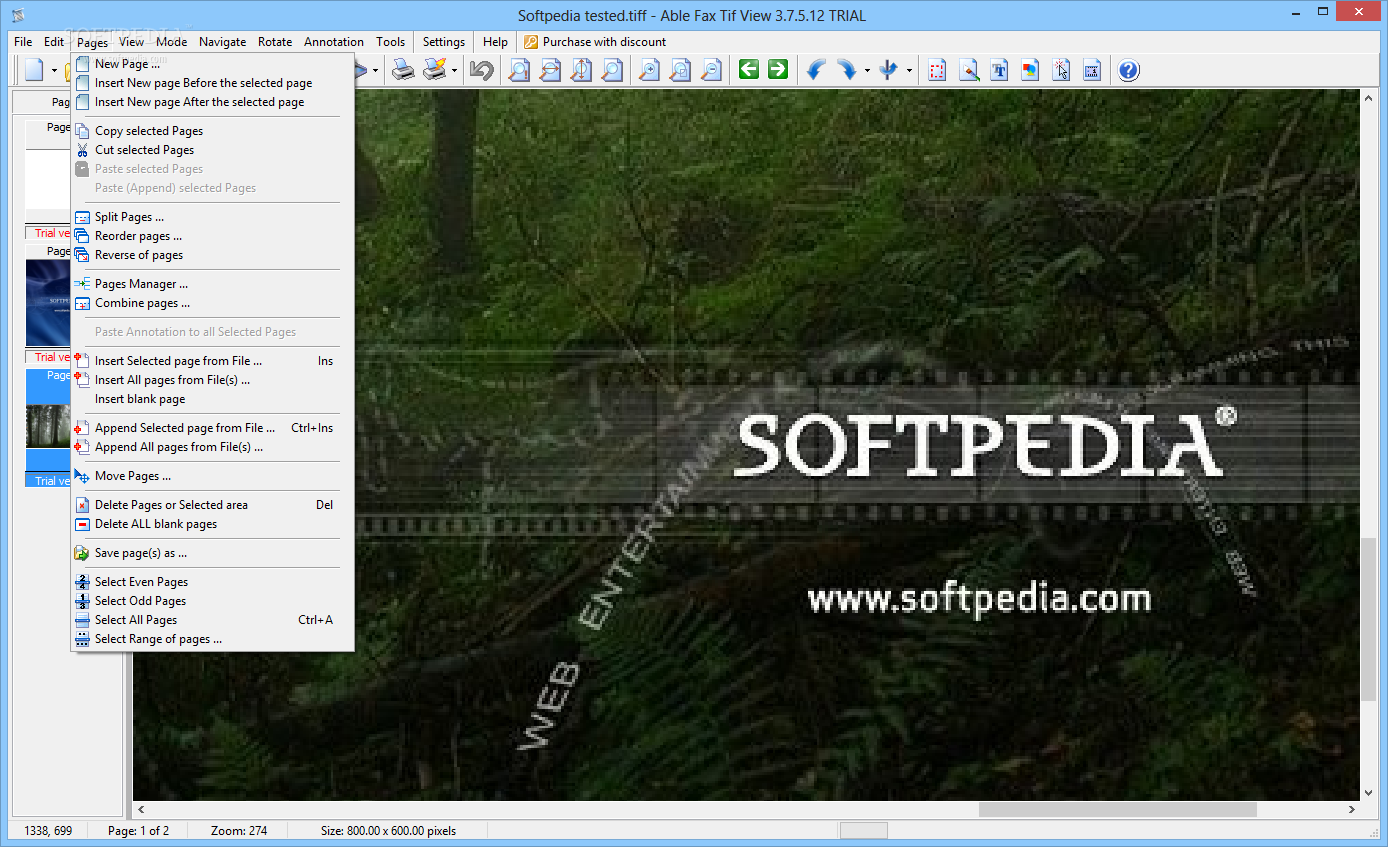The image size is (1388, 847).
Task: Open the Edit menu
Action: 54,42
